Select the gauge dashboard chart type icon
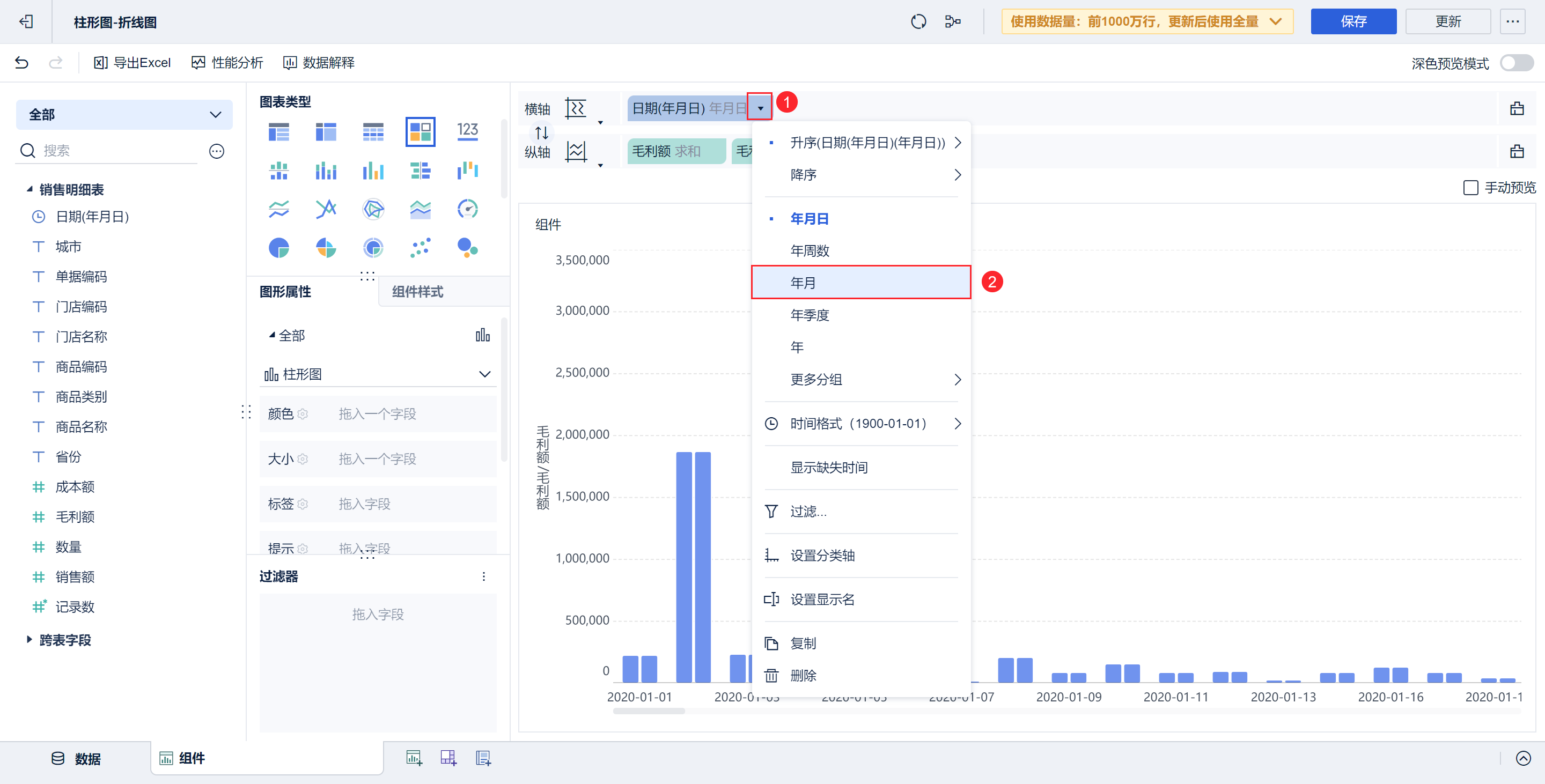Viewport: 1545px width, 784px height. (467, 209)
